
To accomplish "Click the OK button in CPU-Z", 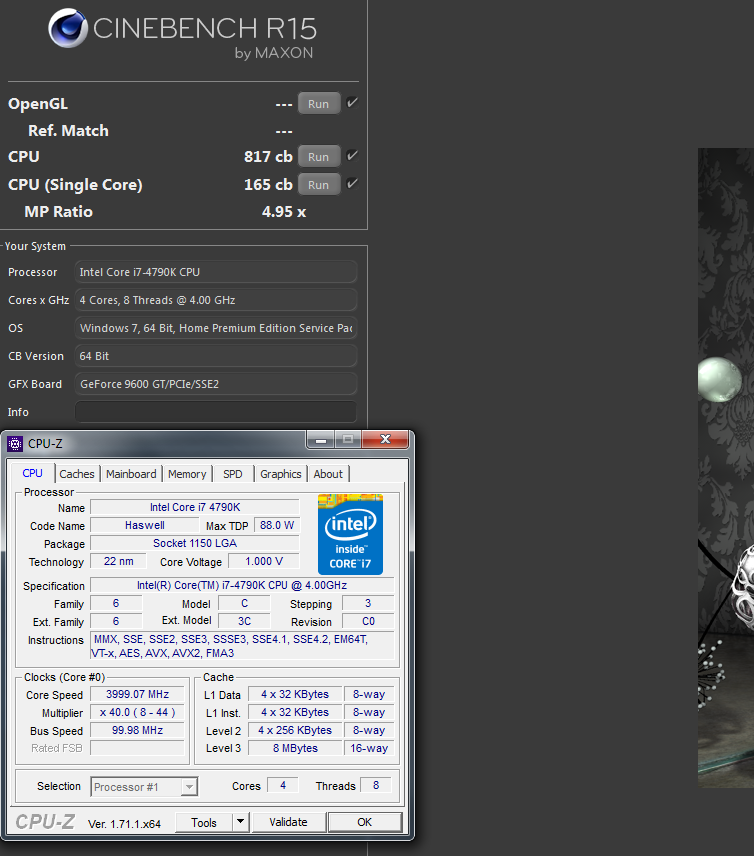I will click(x=365, y=822).
